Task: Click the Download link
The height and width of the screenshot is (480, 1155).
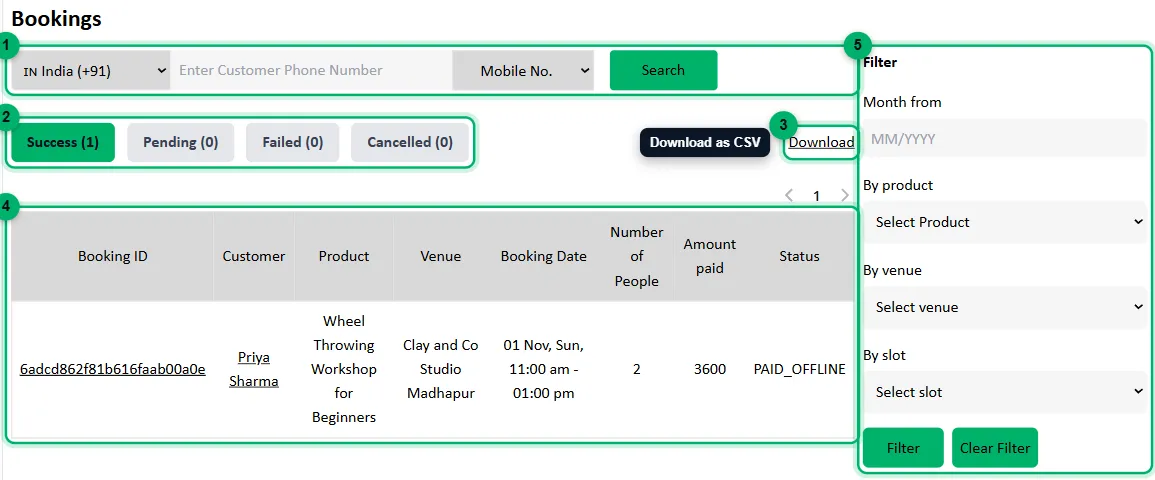Action: [821, 142]
